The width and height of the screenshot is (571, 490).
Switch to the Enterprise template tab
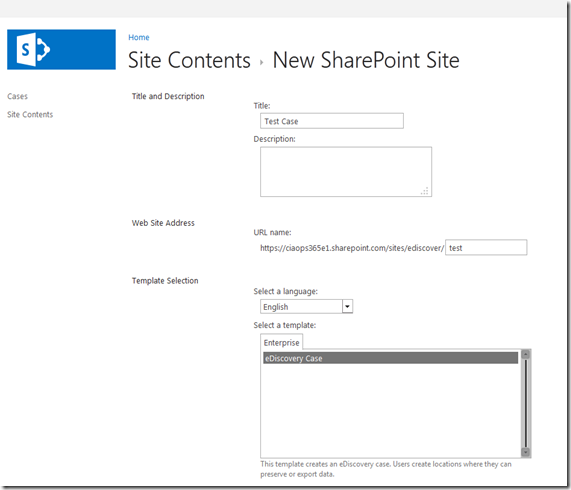pos(281,343)
